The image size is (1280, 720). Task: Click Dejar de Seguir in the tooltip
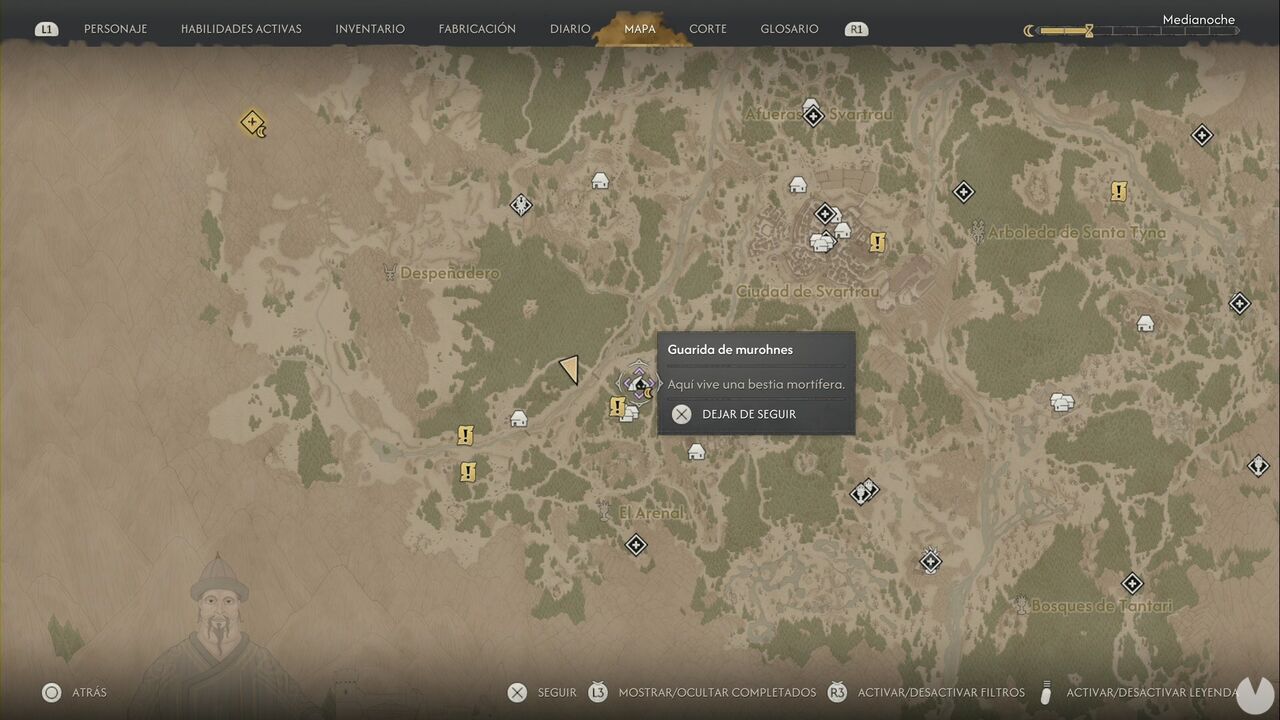coord(734,414)
